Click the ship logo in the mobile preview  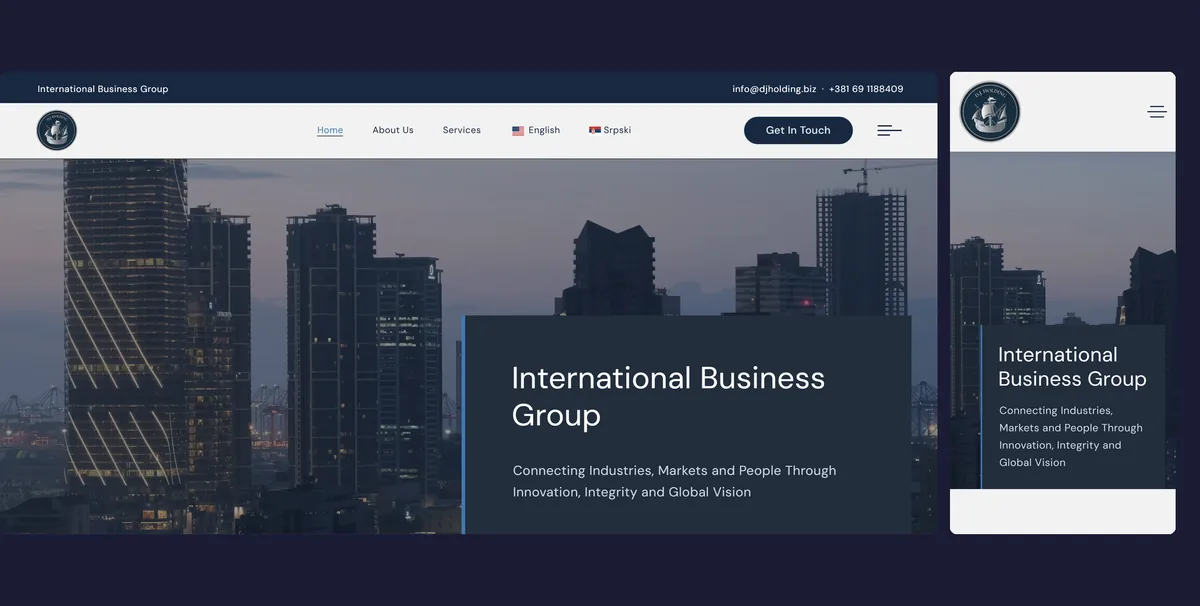pos(990,111)
